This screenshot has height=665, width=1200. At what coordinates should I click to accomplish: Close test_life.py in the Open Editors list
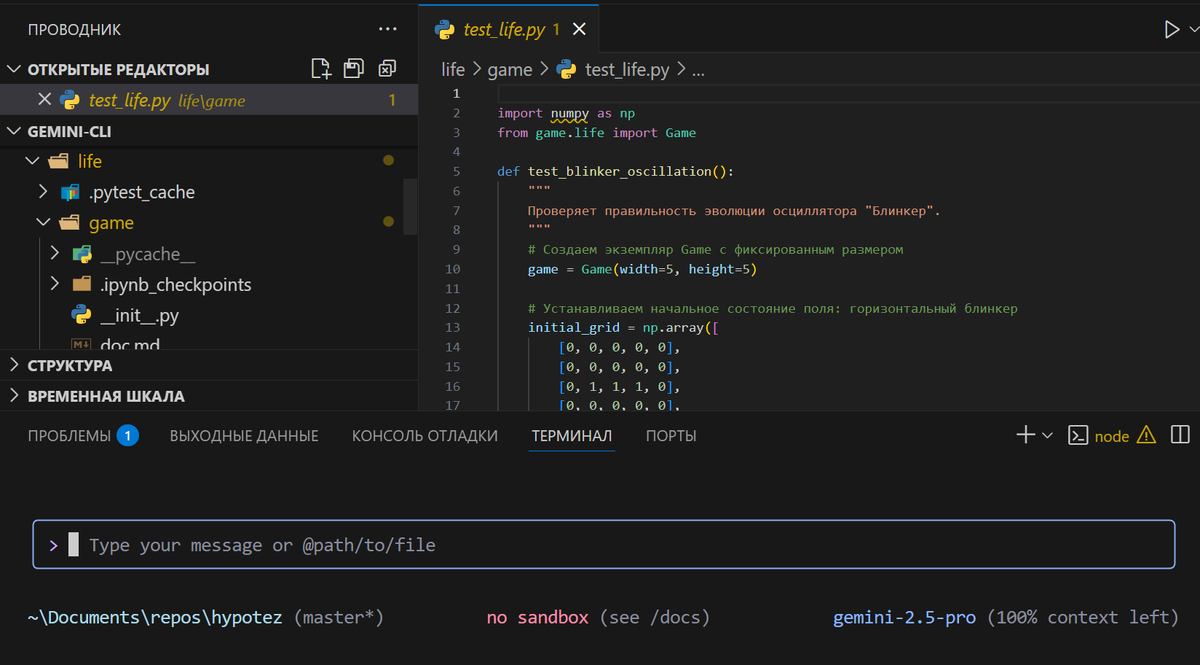[44, 99]
